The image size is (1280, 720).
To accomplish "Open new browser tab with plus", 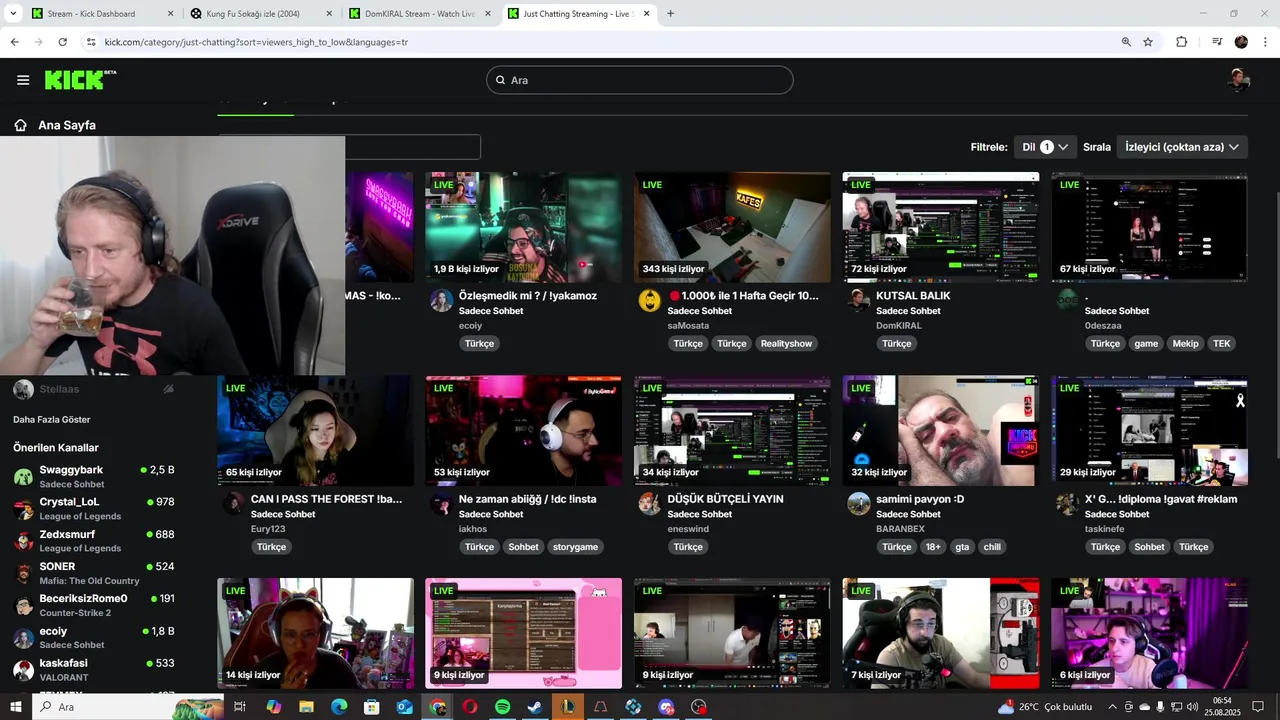I will pos(670,14).
